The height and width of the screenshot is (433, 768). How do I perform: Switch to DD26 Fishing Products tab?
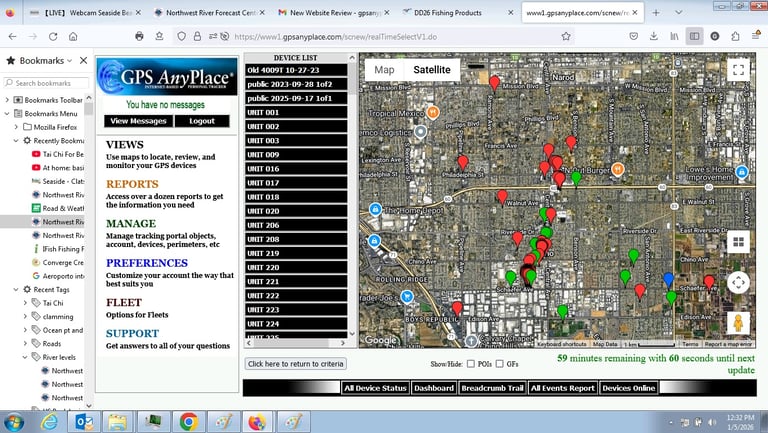coord(458,13)
